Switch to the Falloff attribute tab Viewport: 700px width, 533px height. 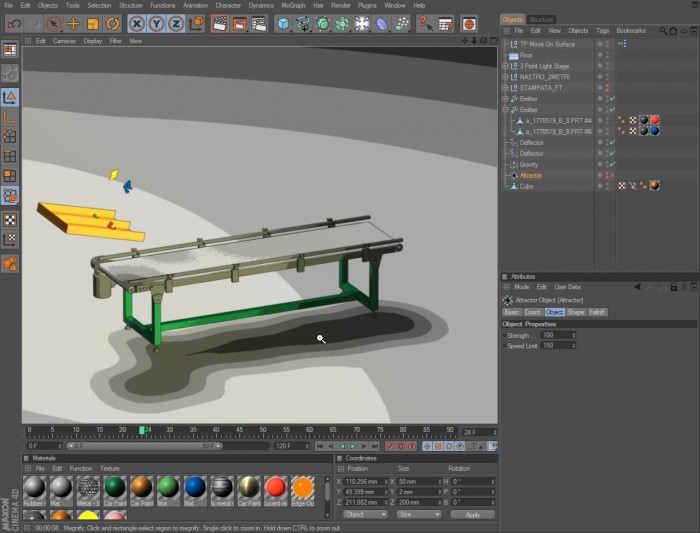597,312
